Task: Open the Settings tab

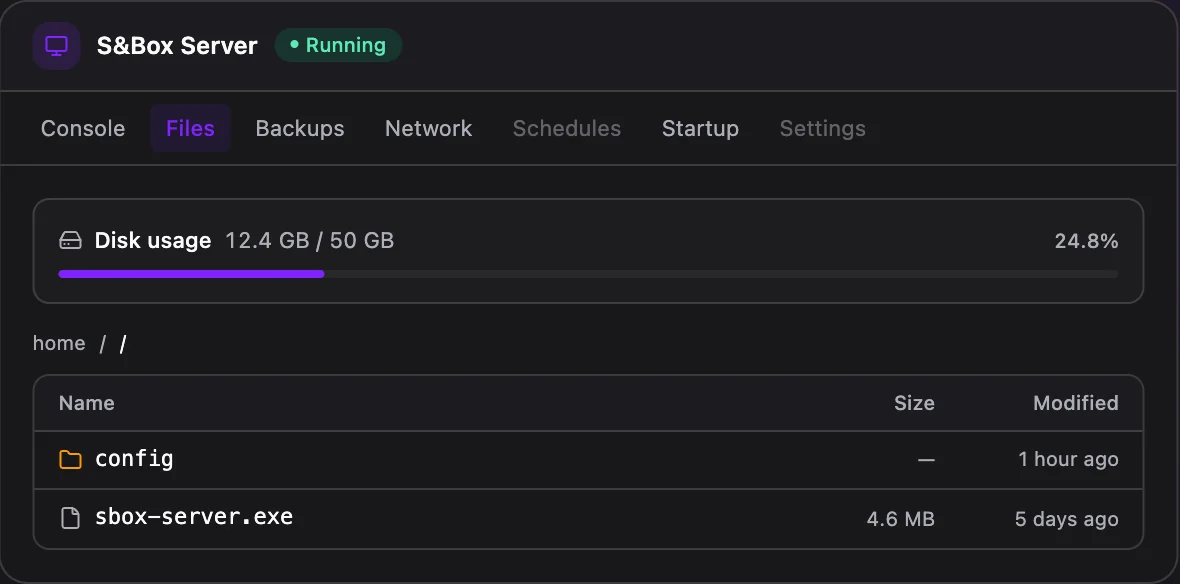Action: [x=823, y=129]
